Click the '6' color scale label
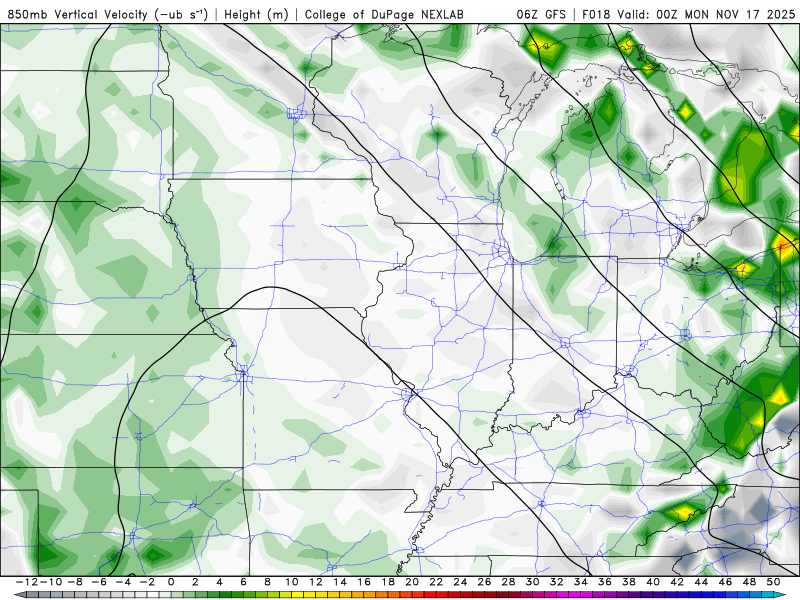The width and height of the screenshot is (800, 600). (x=243, y=582)
